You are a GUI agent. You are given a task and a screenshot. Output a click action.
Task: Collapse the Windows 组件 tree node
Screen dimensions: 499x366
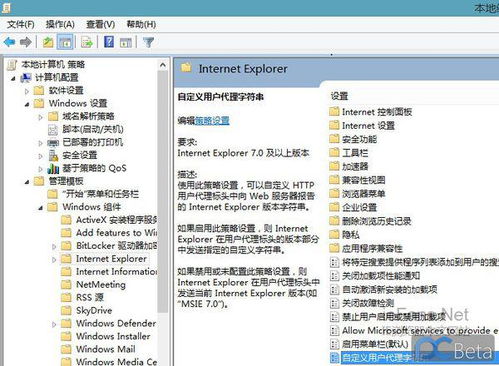(40, 208)
